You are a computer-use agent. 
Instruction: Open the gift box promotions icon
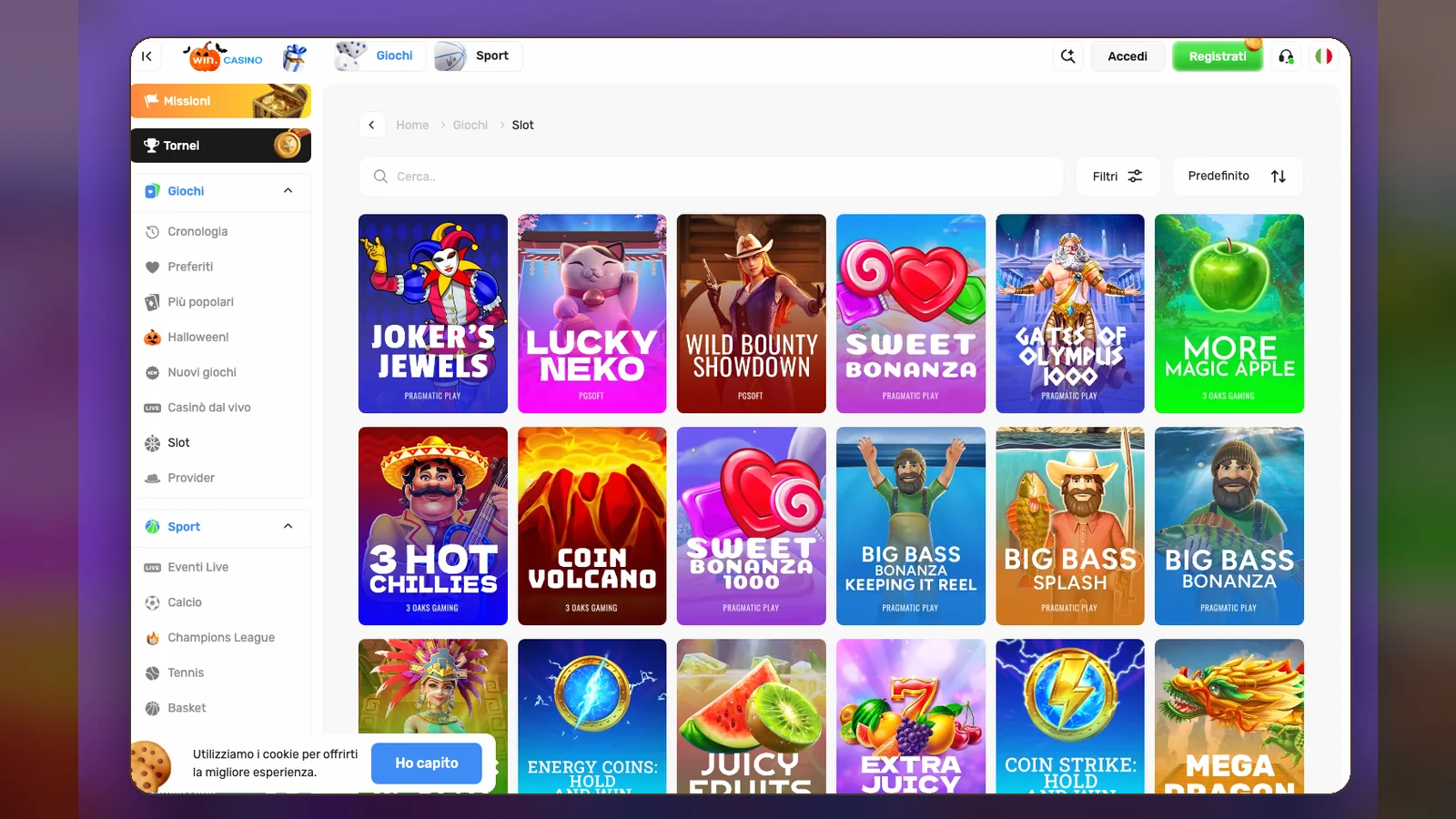pos(294,56)
